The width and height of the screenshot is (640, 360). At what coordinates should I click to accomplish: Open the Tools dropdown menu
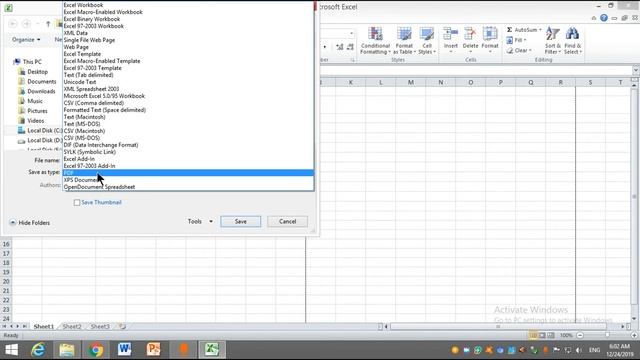tap(200, 222)
